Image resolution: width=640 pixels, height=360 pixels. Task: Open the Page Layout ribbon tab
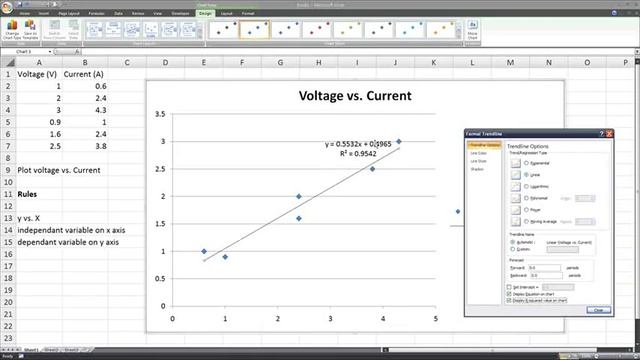tap(69, 13)
